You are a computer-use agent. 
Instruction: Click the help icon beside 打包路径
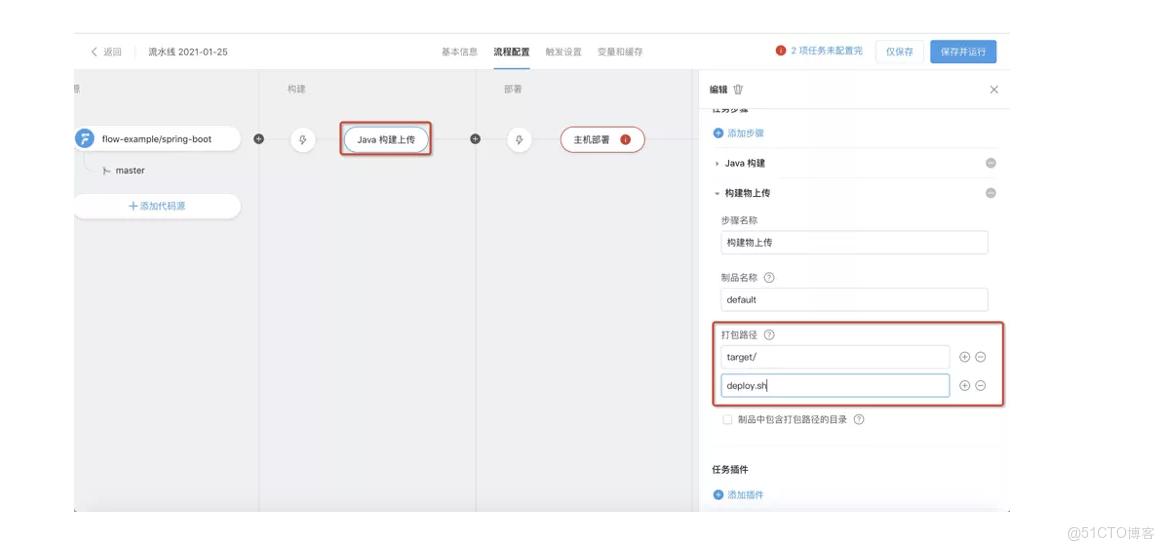click(769, 334)
